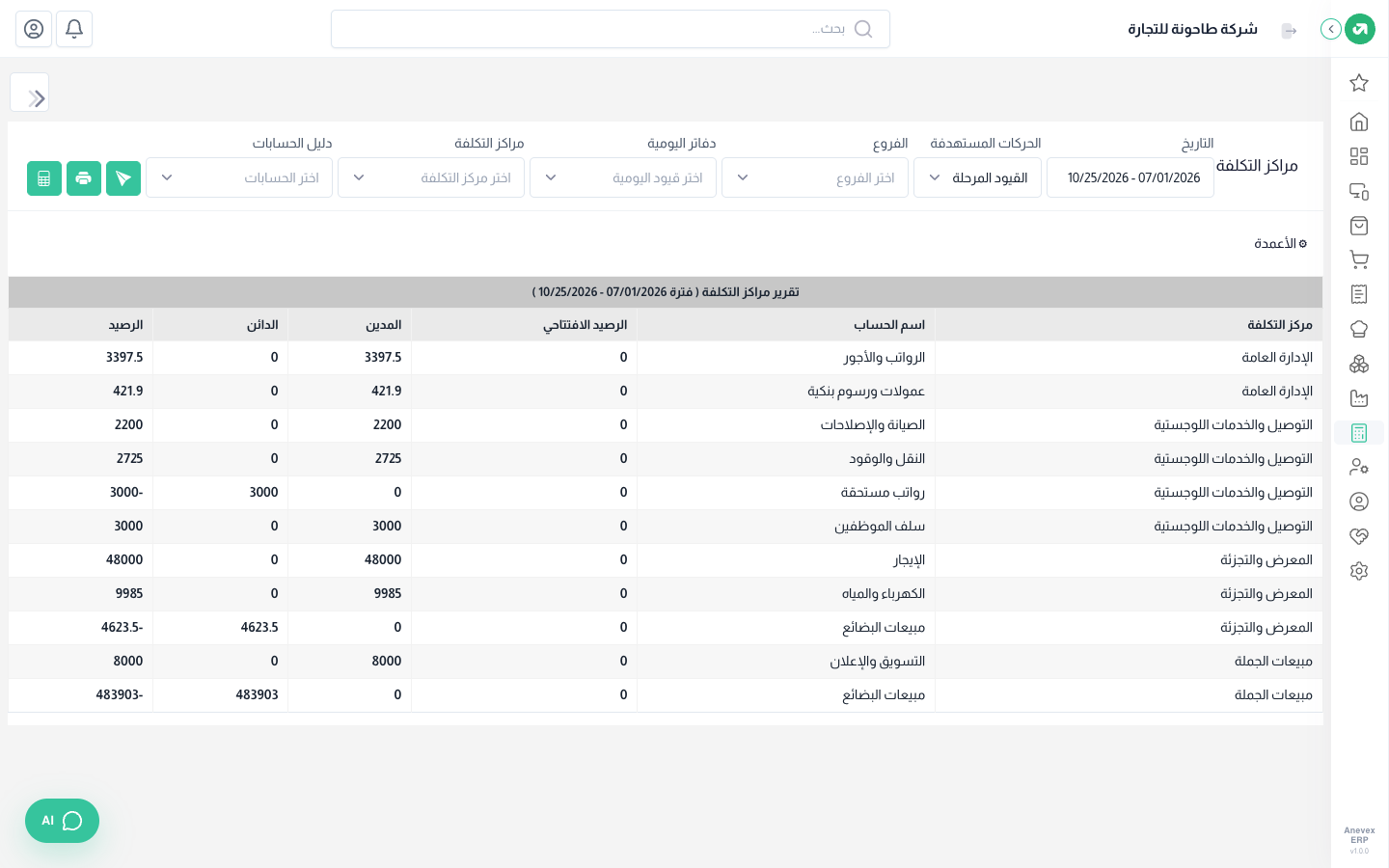Expand panel with double chevron button
The height and width of the screenshot is (868, 1389).
[x=30, y=93]
